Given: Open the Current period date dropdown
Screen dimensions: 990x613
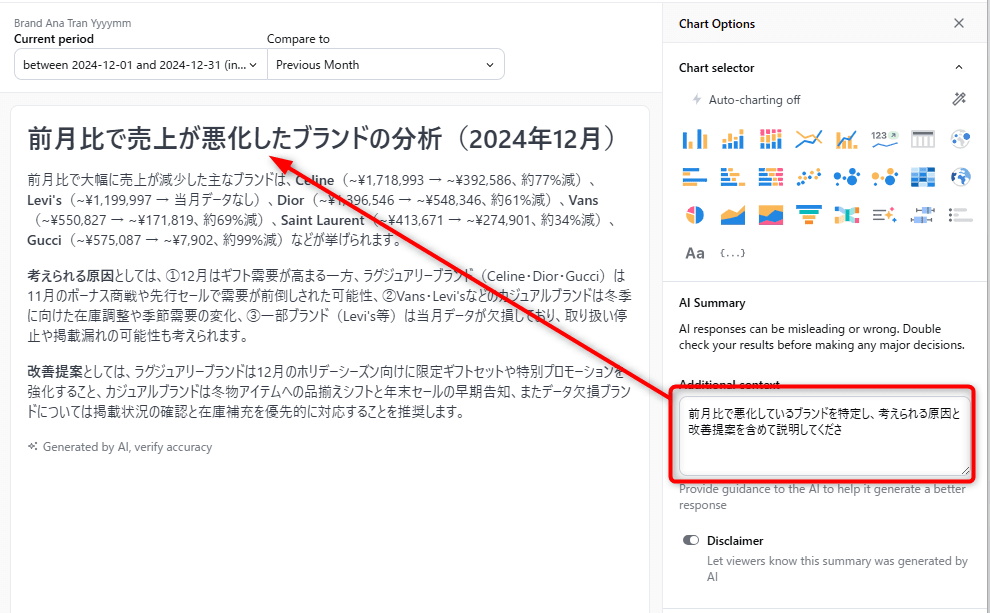Looking at the screenshot, I should [141, 64].
